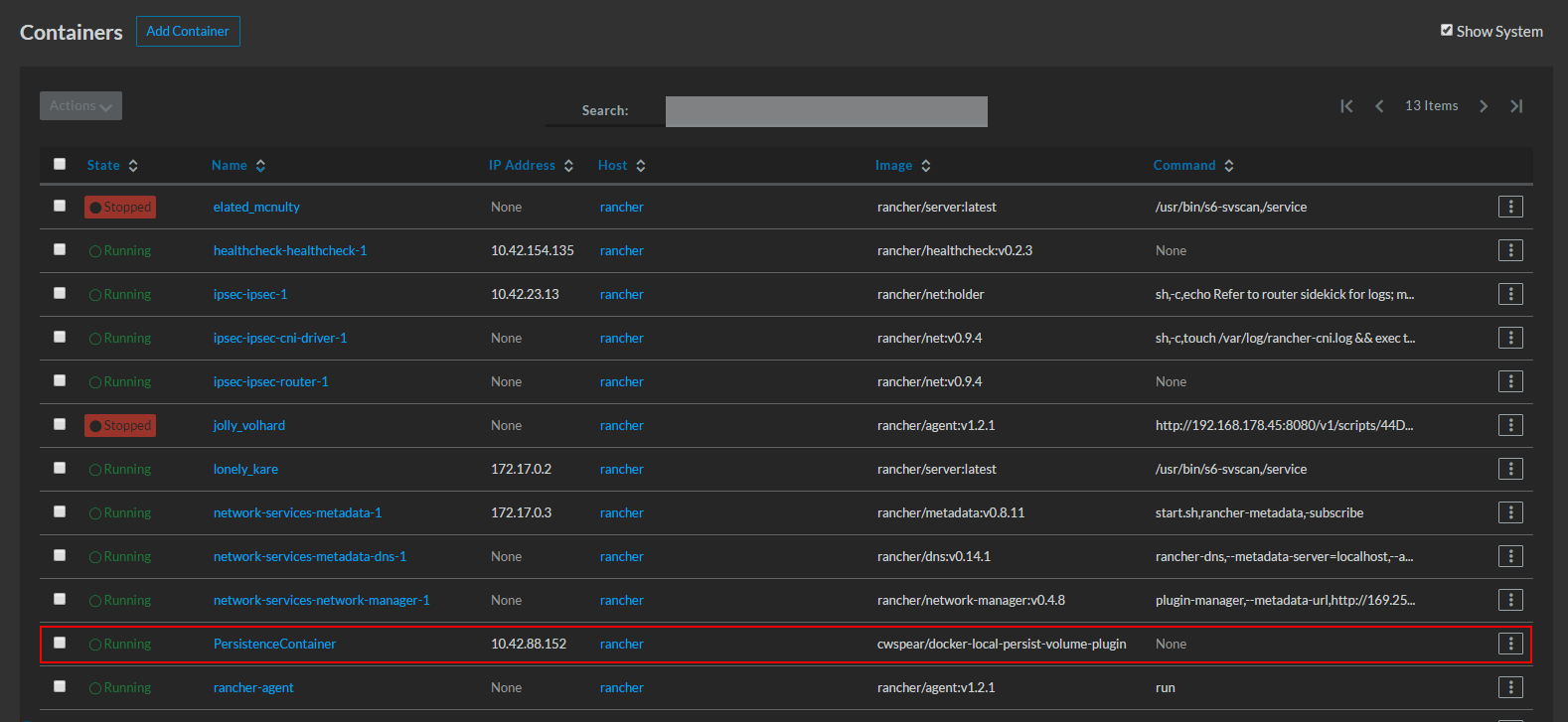Sort table by Host column
Viewport: 1568px width, 722px height.
[x=622, y=166]
